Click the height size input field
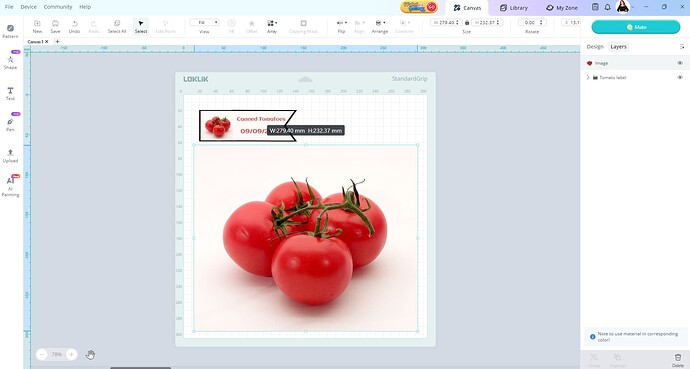The height and width of the screenshot is (369, 690). pos(487,22)
